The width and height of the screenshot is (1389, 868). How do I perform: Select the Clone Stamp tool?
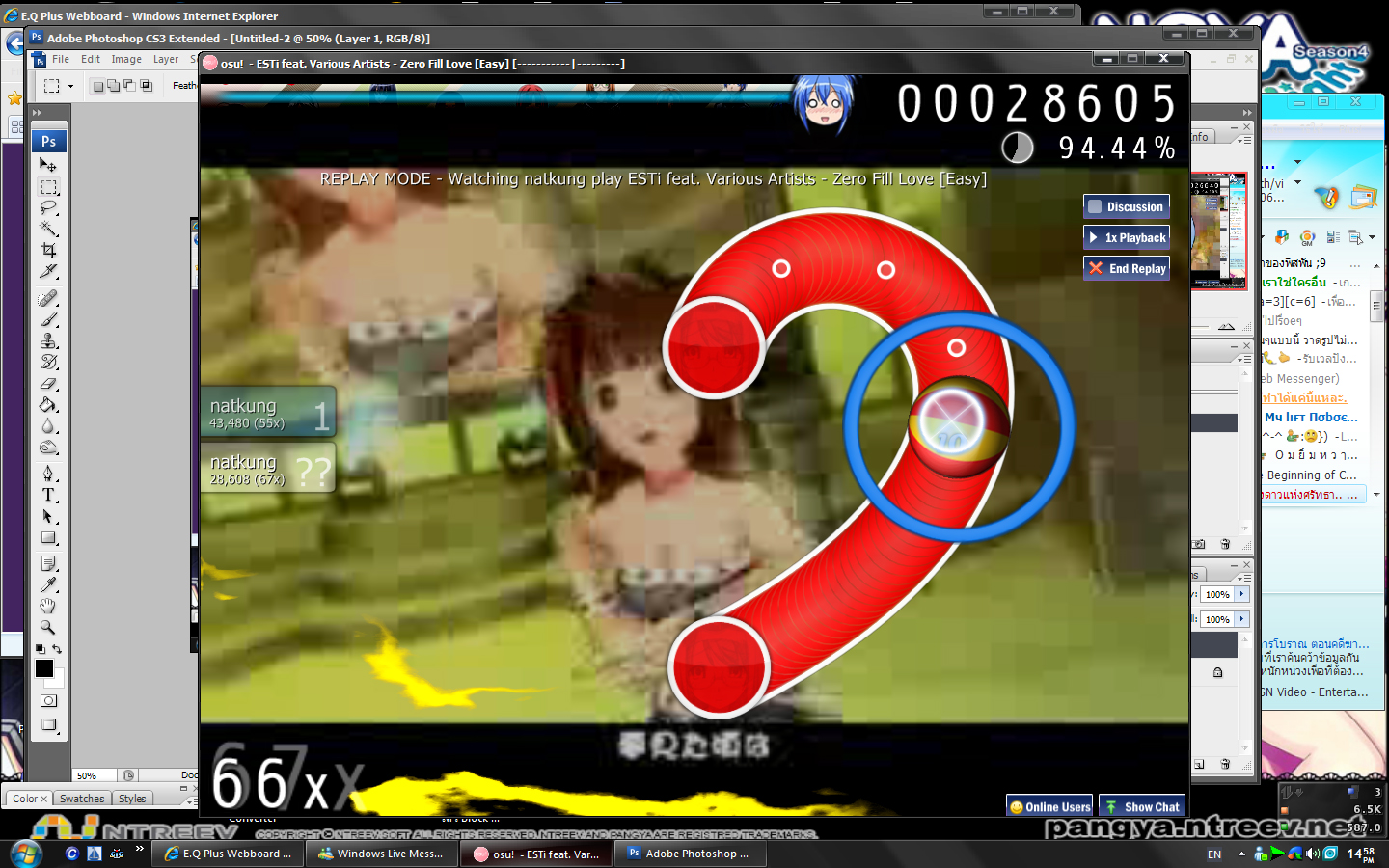tap(48, 340)
